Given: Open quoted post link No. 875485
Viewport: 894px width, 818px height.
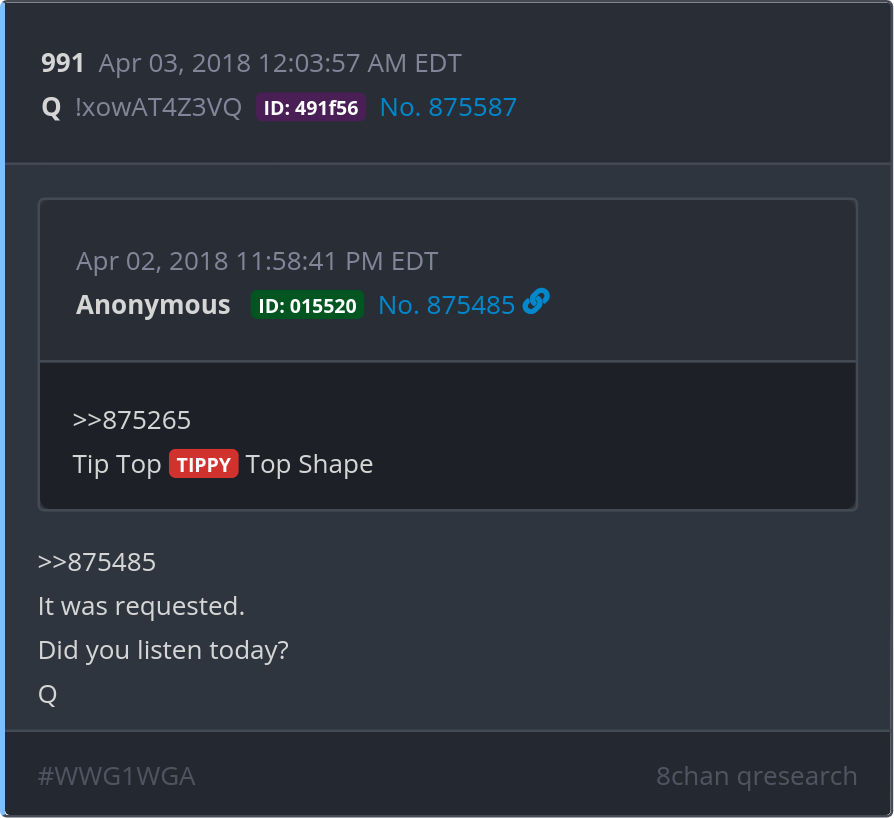Looking at the screenshot, I should (x=446, y=305).
